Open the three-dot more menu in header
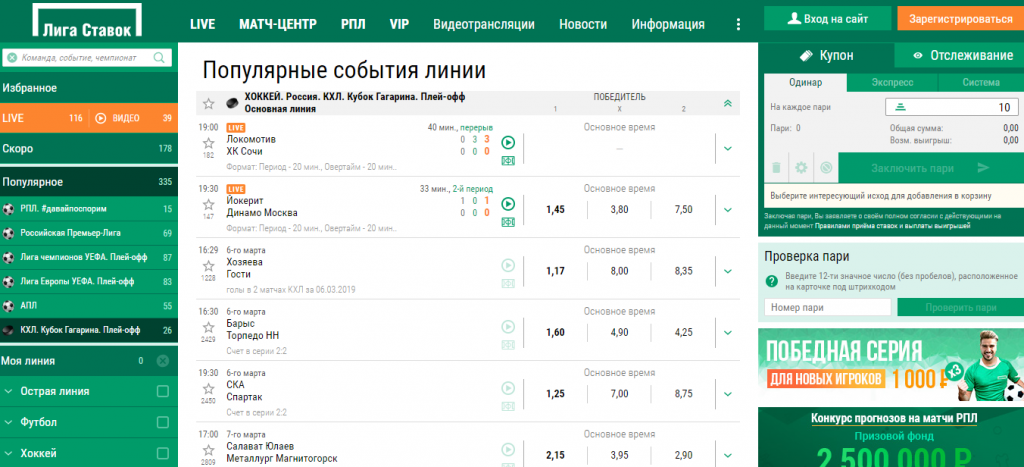The width and height of the screenshot is (1024, 467). [739, 25]
